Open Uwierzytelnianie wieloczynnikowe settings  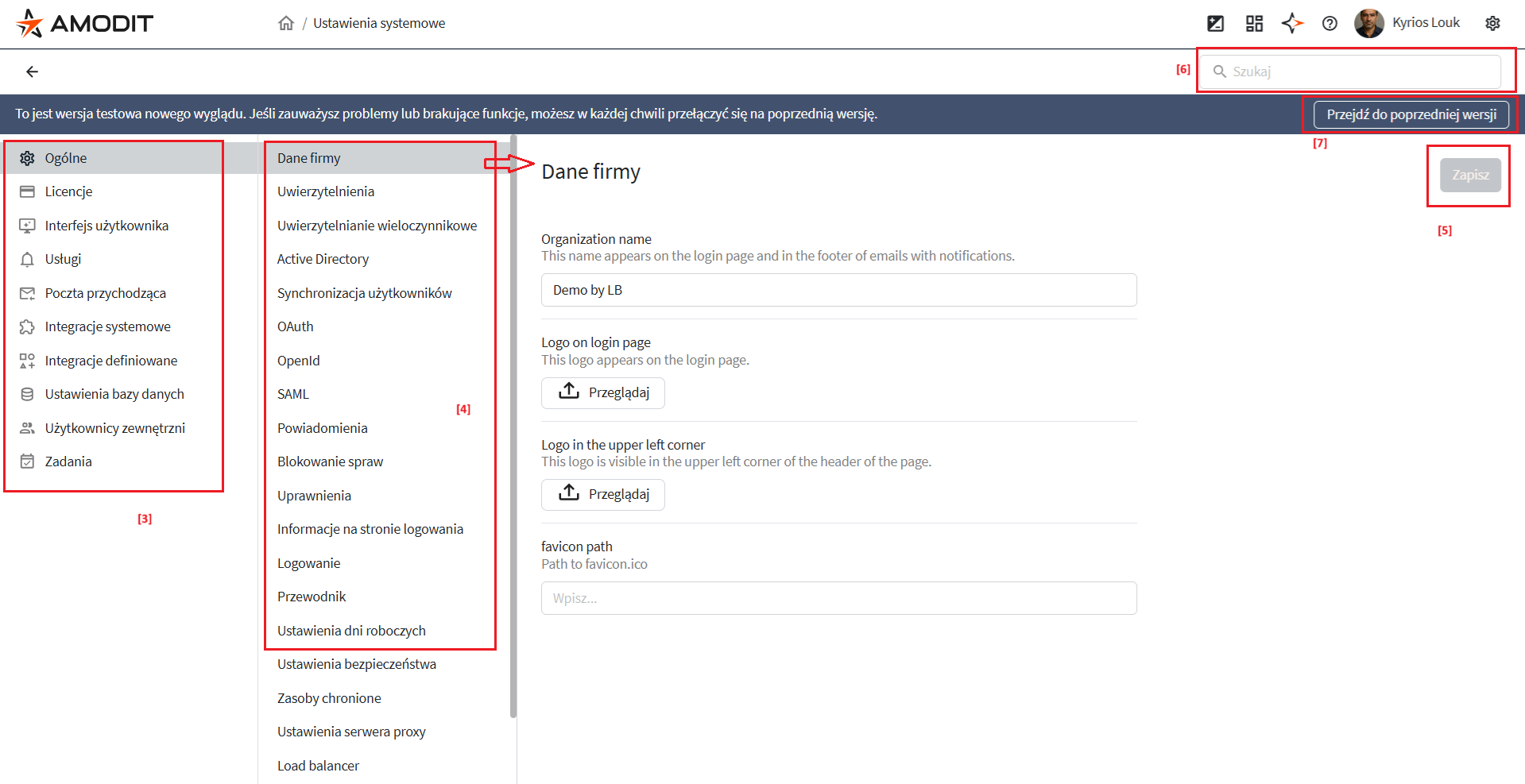coord(377,226)
